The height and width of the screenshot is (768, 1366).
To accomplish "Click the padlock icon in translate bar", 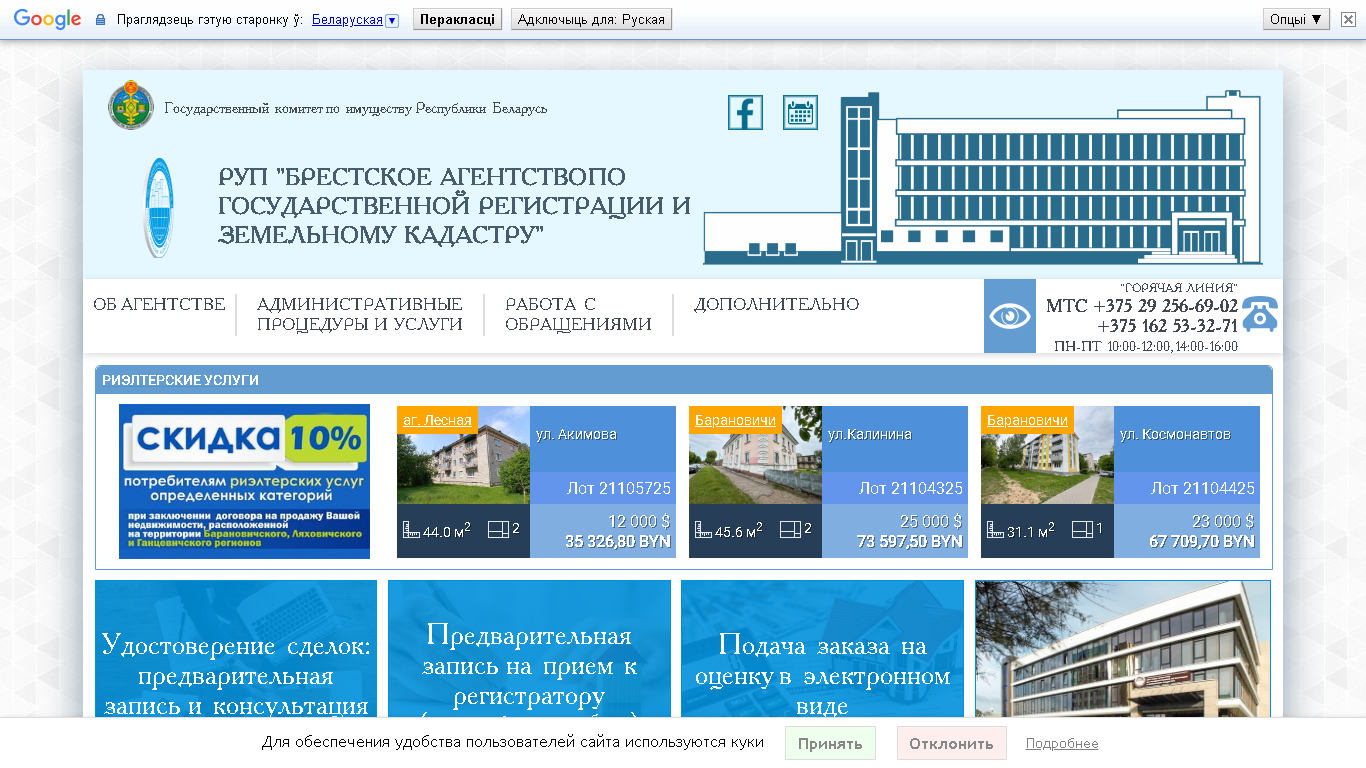I will point(100,20).
